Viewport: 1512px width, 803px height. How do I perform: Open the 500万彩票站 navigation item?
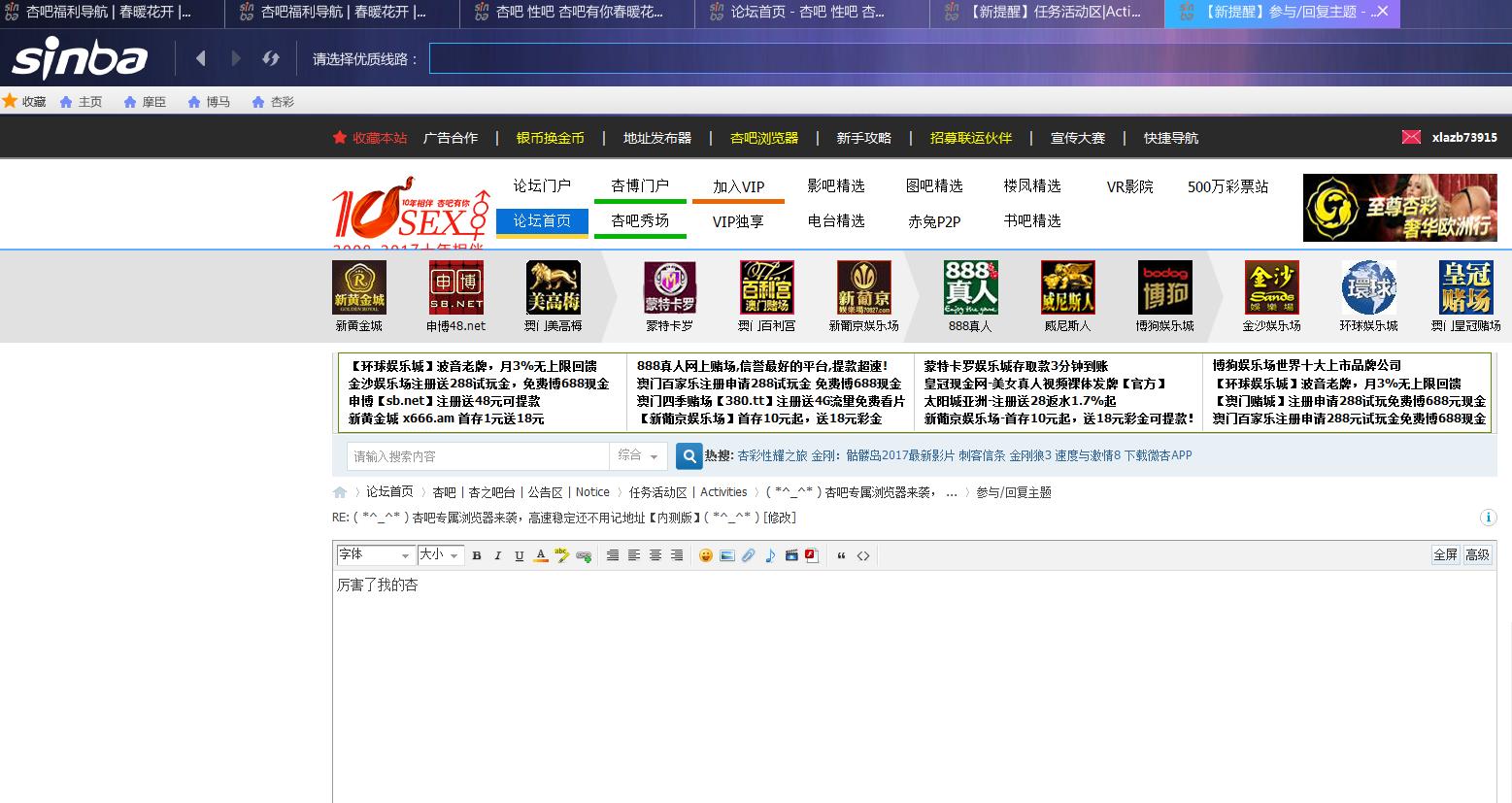click(1228, 186)
